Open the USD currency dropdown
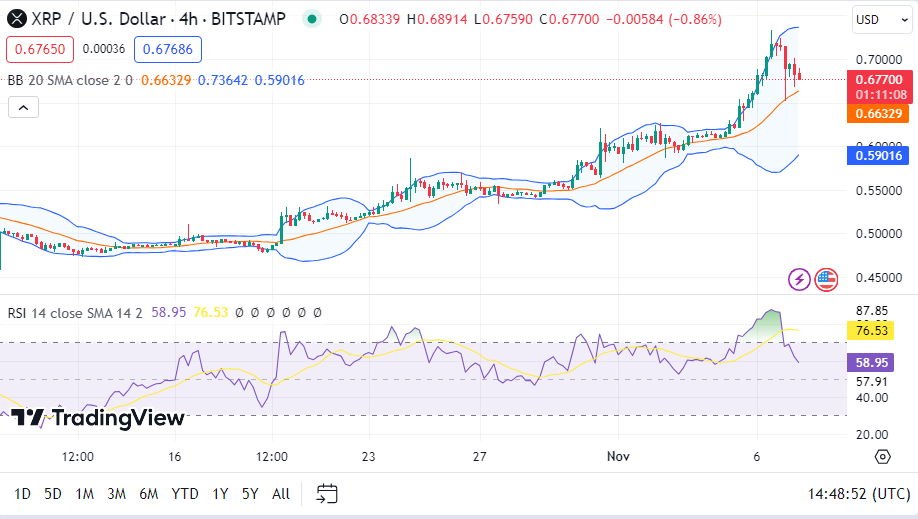 (x=881, y=19)
